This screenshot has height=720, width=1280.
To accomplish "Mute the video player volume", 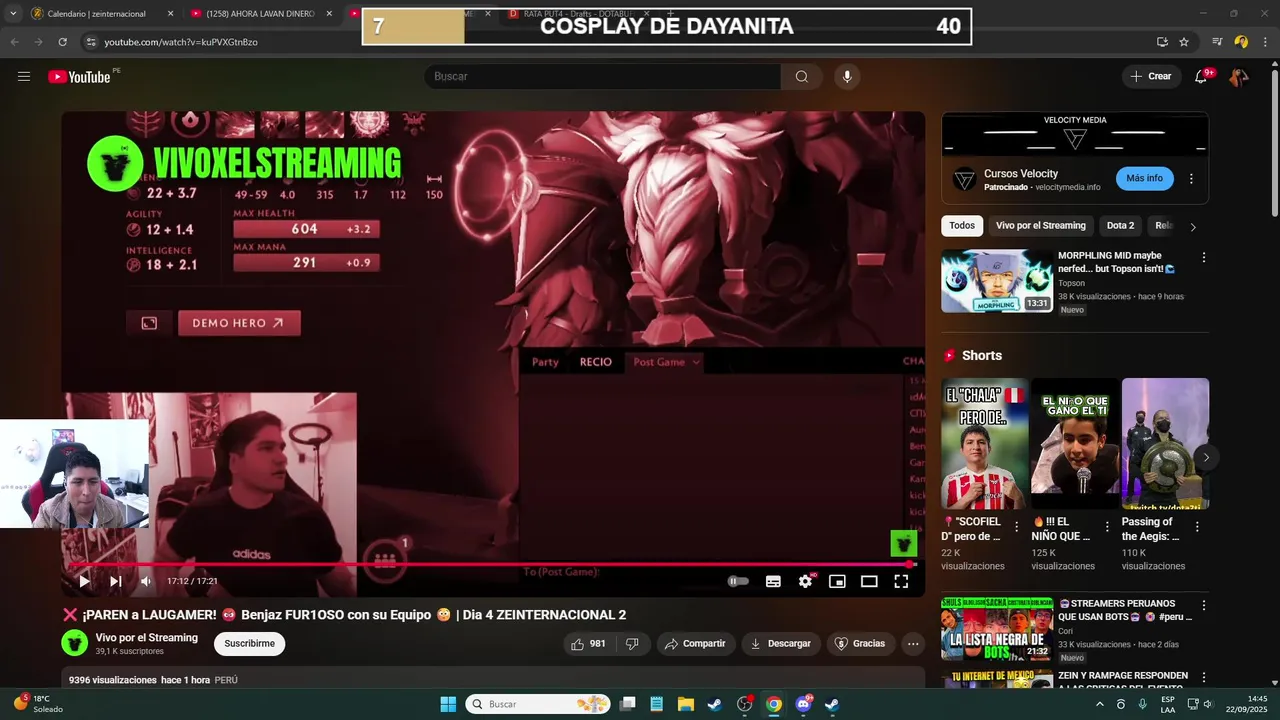I will point(146,581).
